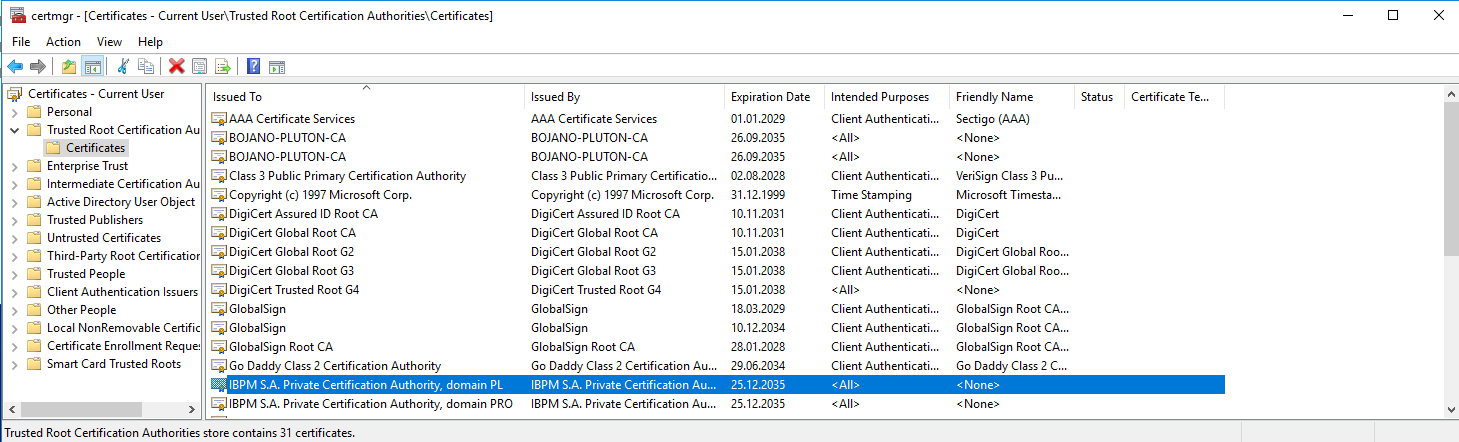Click Sectigo (AAA) friendly name cell
Image resolution: width=1459 pixels, height=442 pixels.
pyautogui.click(x=992, y=119)
